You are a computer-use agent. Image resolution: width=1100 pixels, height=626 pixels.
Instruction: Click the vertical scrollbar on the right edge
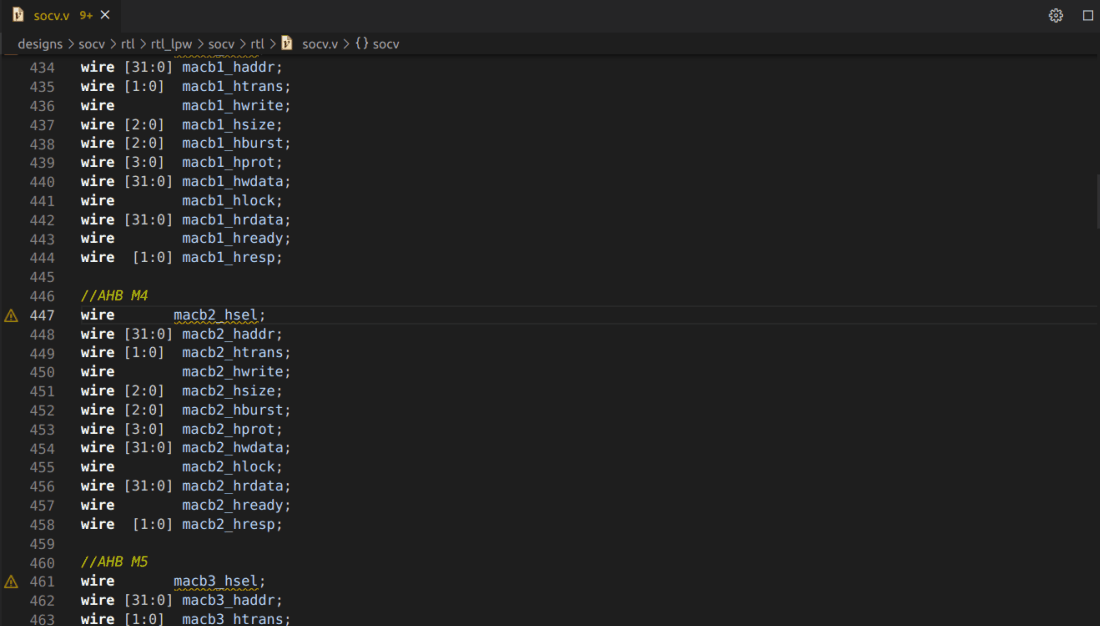[1094, 190]
